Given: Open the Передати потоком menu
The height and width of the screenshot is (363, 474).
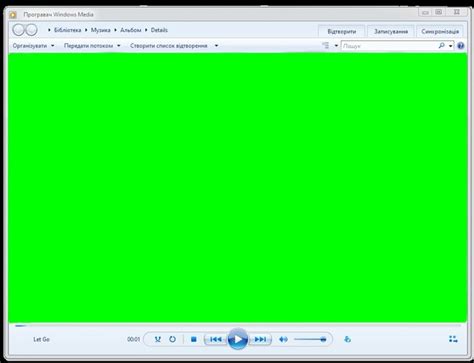Looking at the screenshot, I should click(x=92, y=46).
